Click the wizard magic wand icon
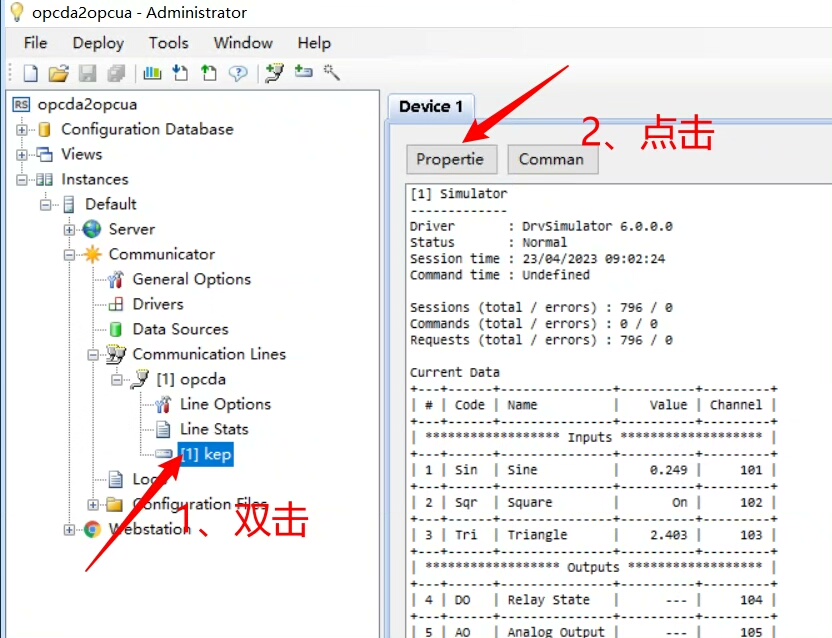This screenshot has height=638, width=832. pos(332,72)
